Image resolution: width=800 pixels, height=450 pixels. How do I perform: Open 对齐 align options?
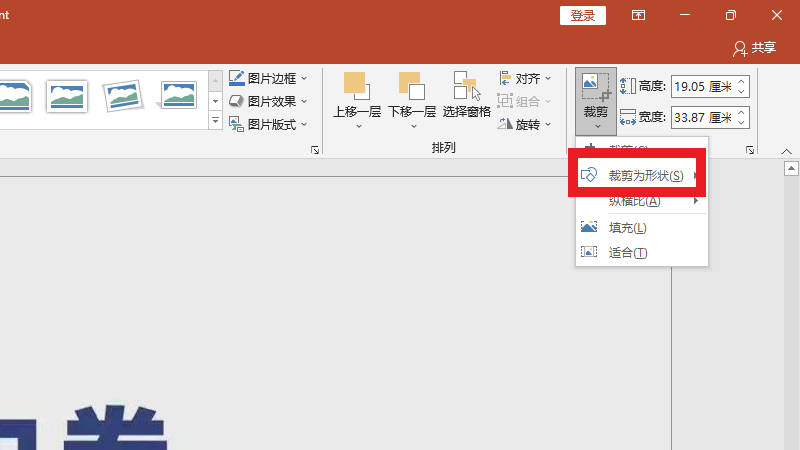coord(526,78)
